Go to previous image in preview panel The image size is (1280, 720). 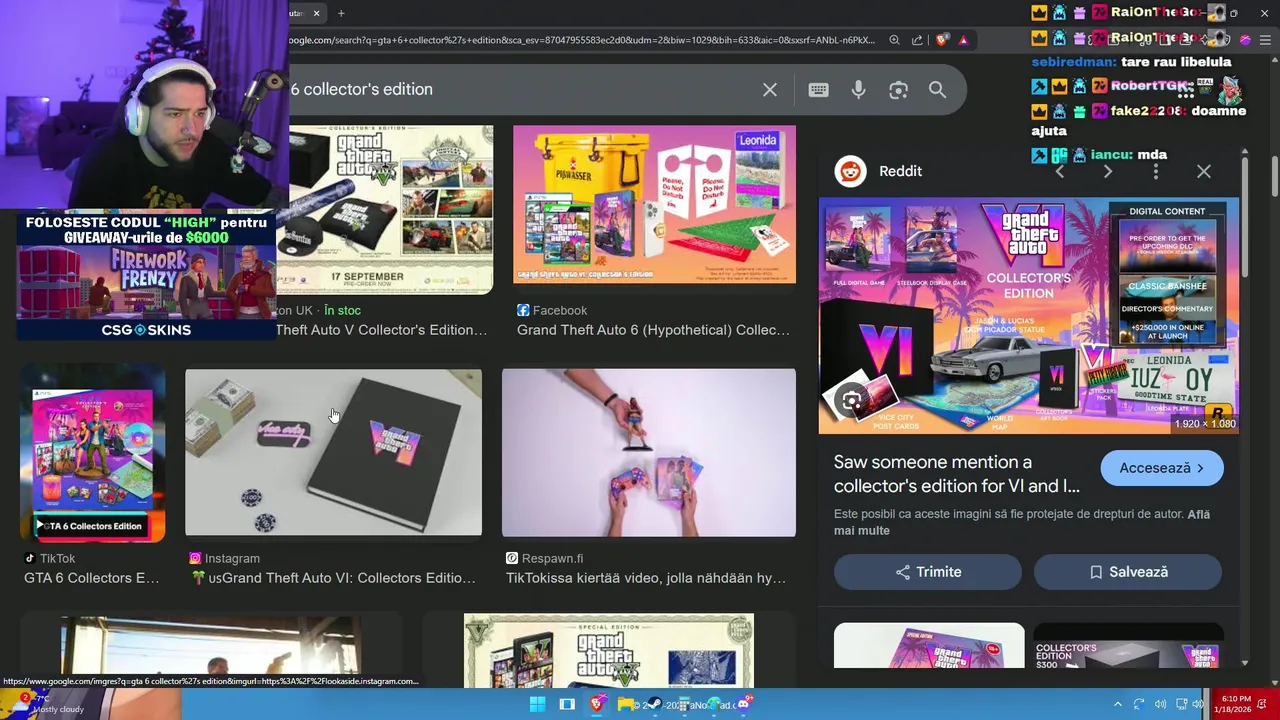pyautogui.click(x=1060, y=172)
